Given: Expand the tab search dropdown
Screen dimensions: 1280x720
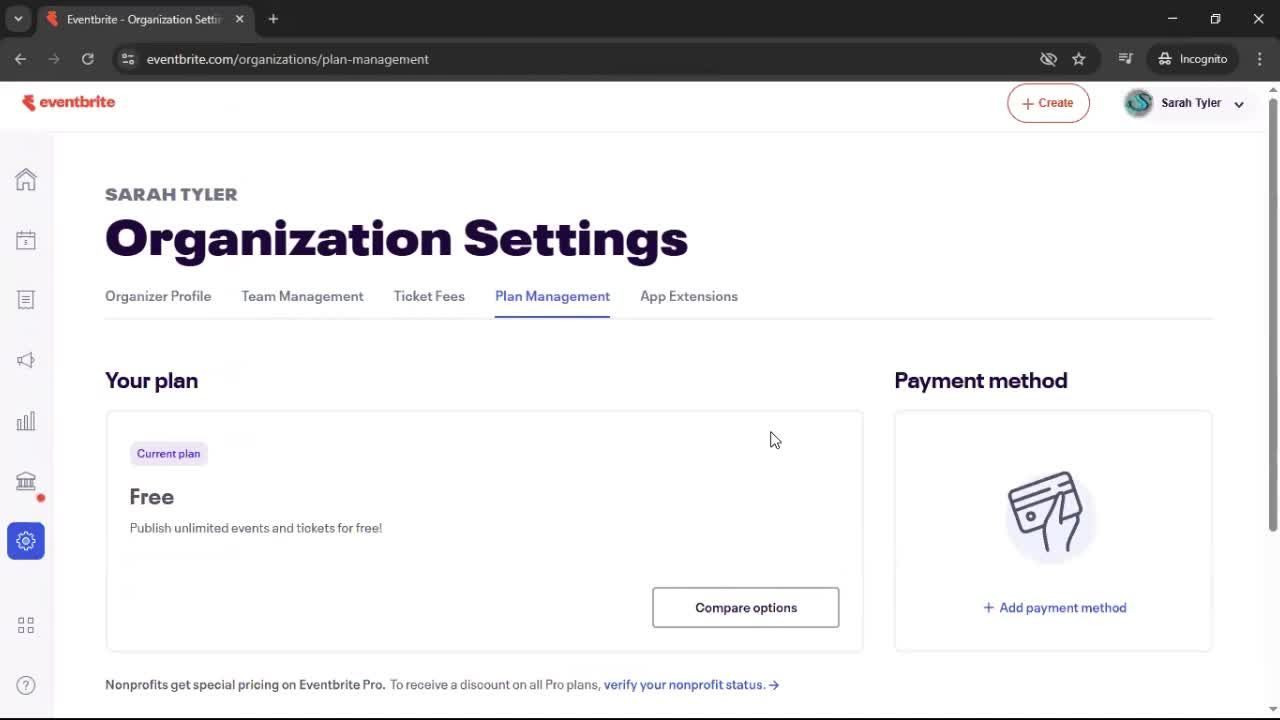Looking at the screenshot, I should click(x=18, y=19).
